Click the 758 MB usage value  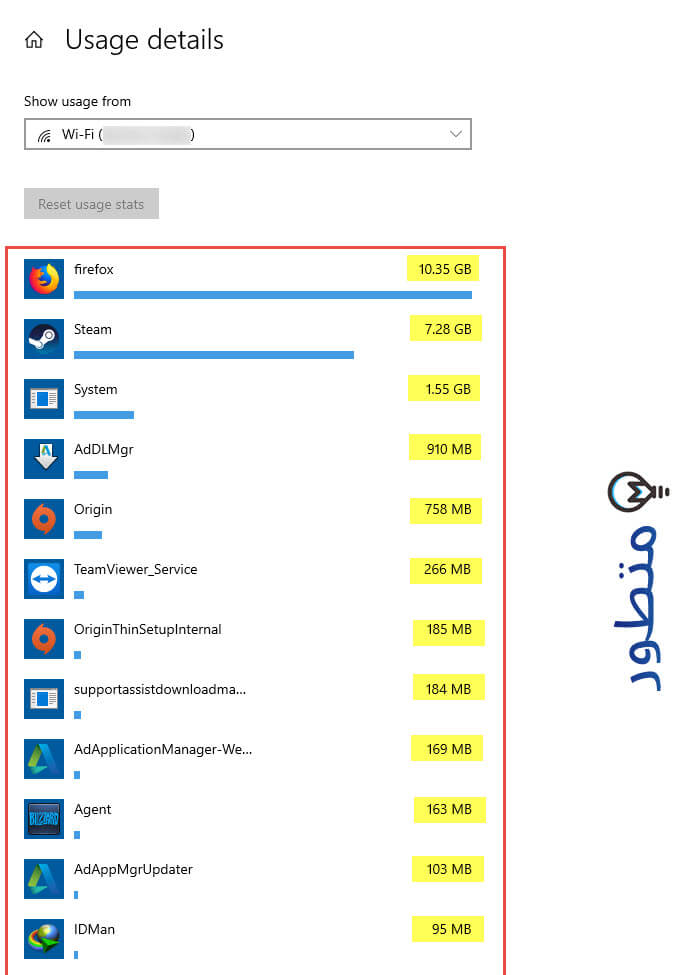(446, 509)
